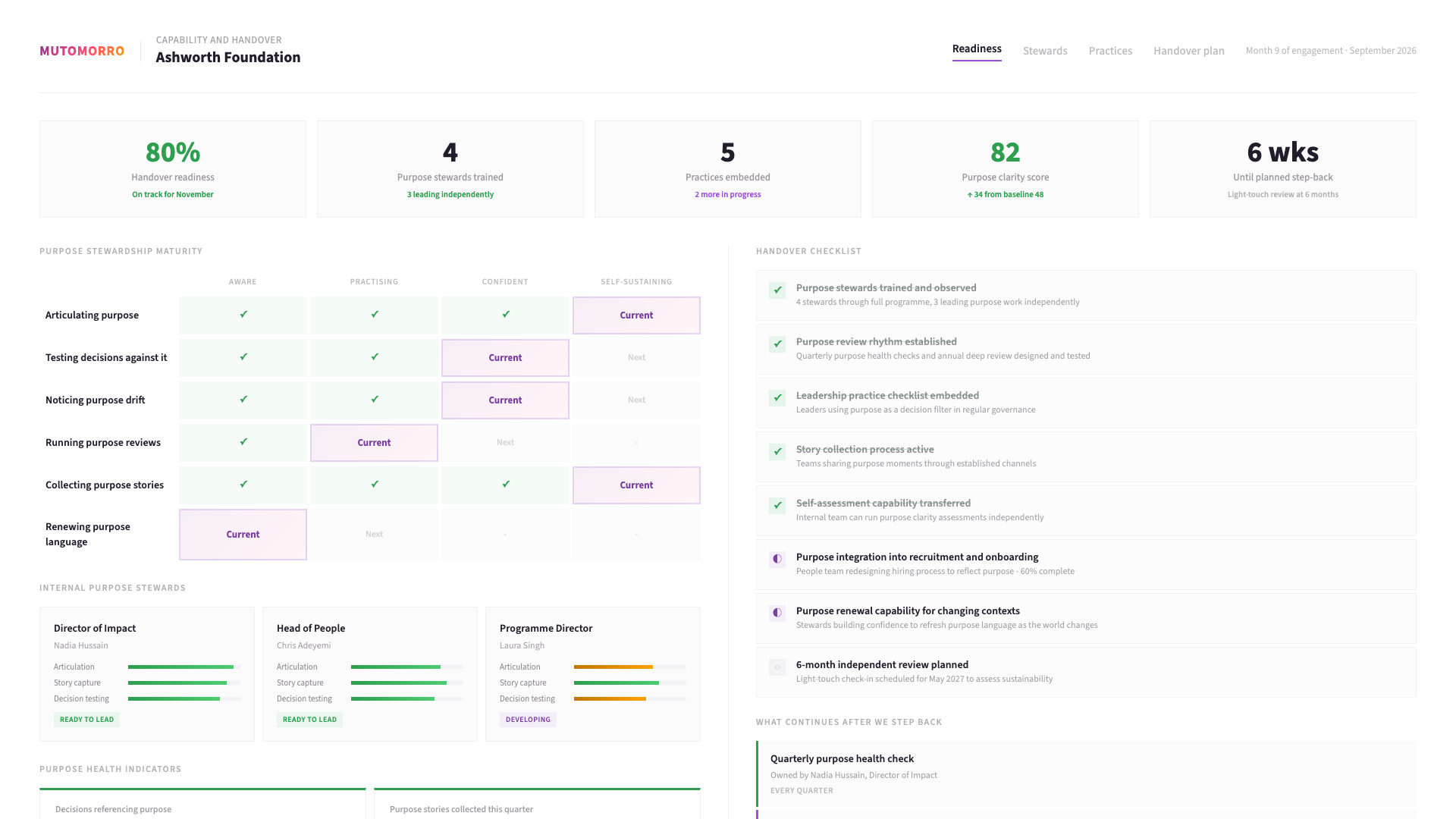Open the Stewards tab

pos(1044,51)
